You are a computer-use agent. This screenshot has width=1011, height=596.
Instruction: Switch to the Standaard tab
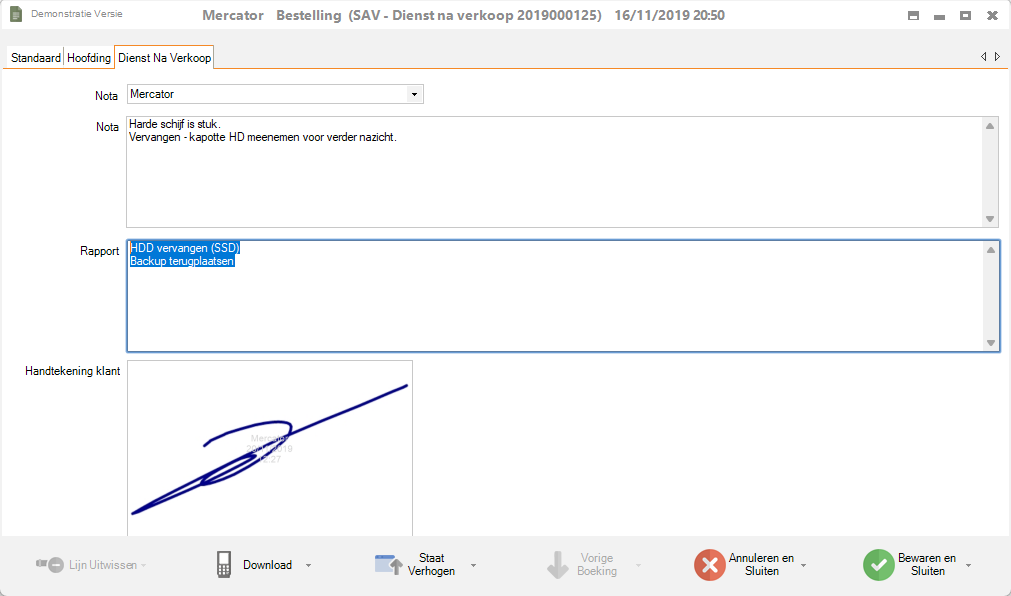[x=35, y=58]
